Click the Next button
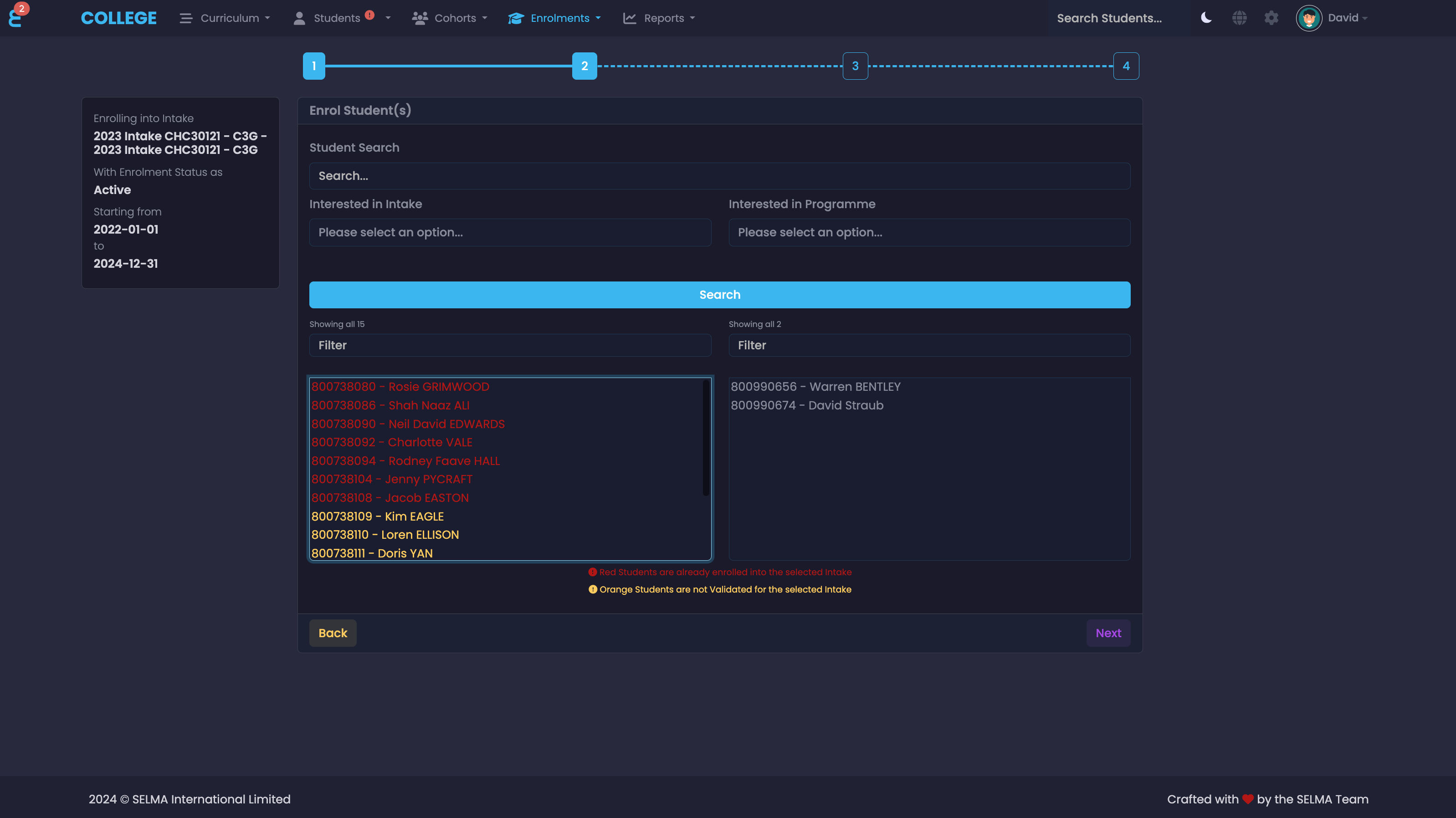Viewport: 1456px width, 818px height. pos(1108,633)
